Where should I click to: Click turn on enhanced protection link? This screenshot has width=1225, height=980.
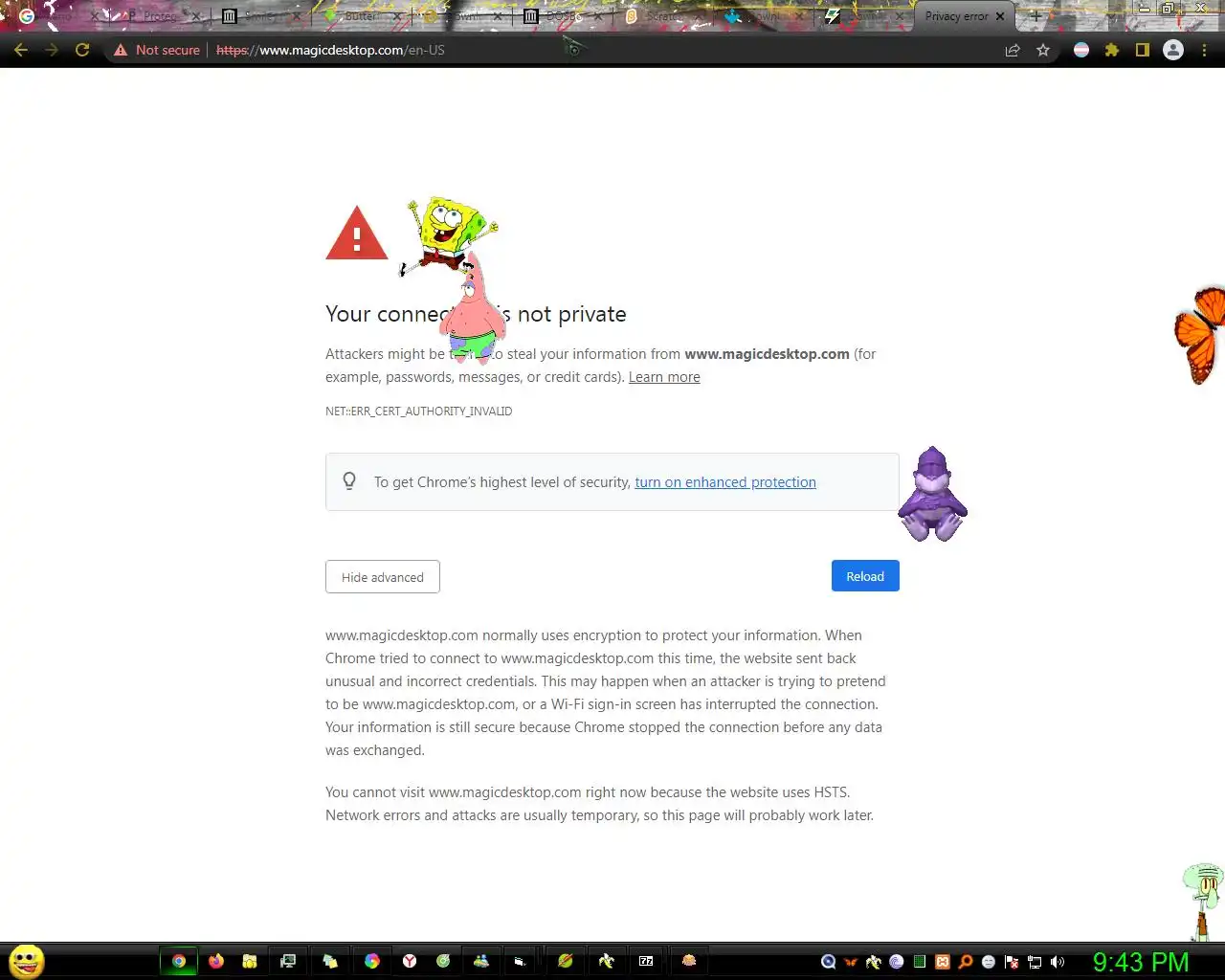point(725,482)
